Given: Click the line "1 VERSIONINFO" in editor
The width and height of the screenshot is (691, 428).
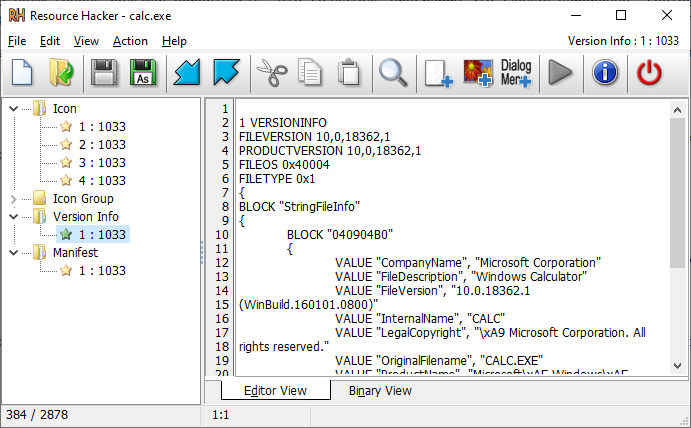Looking at the screenshot, I should (x=282, y=123).
